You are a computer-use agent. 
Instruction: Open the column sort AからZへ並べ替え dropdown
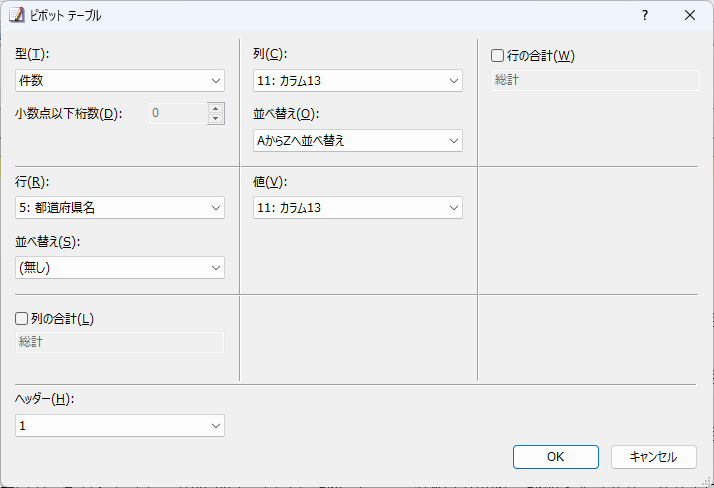[358, 141]
